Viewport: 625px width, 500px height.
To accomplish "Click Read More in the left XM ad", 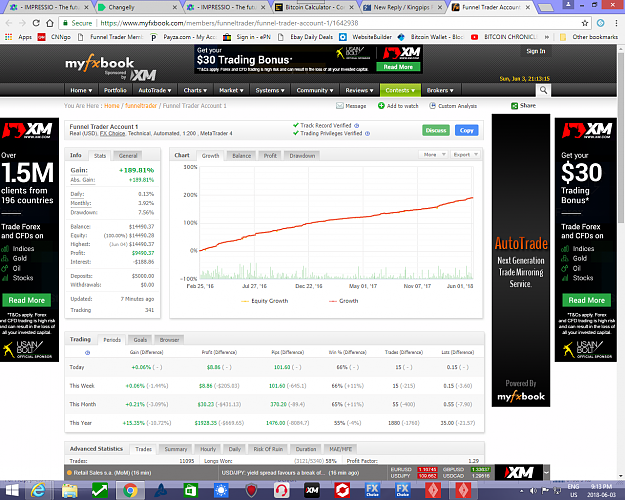I will [x=27, y=300].
